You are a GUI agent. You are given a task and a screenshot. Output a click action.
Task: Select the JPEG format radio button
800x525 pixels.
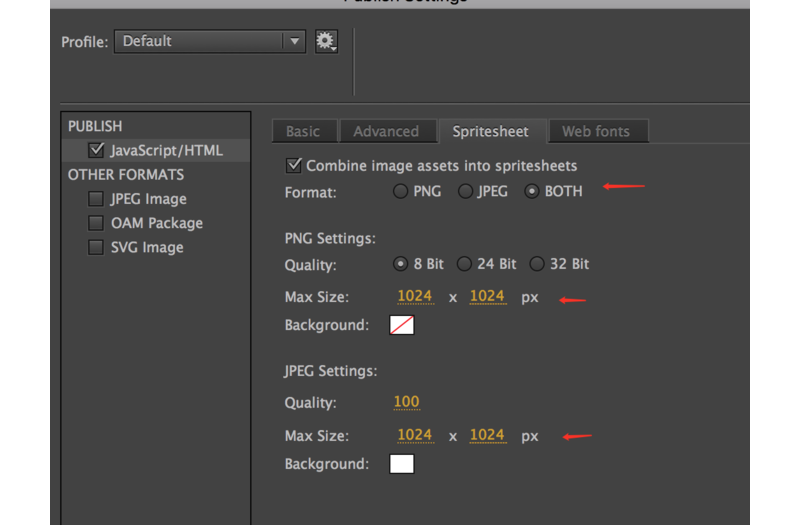tap(465, 191)
